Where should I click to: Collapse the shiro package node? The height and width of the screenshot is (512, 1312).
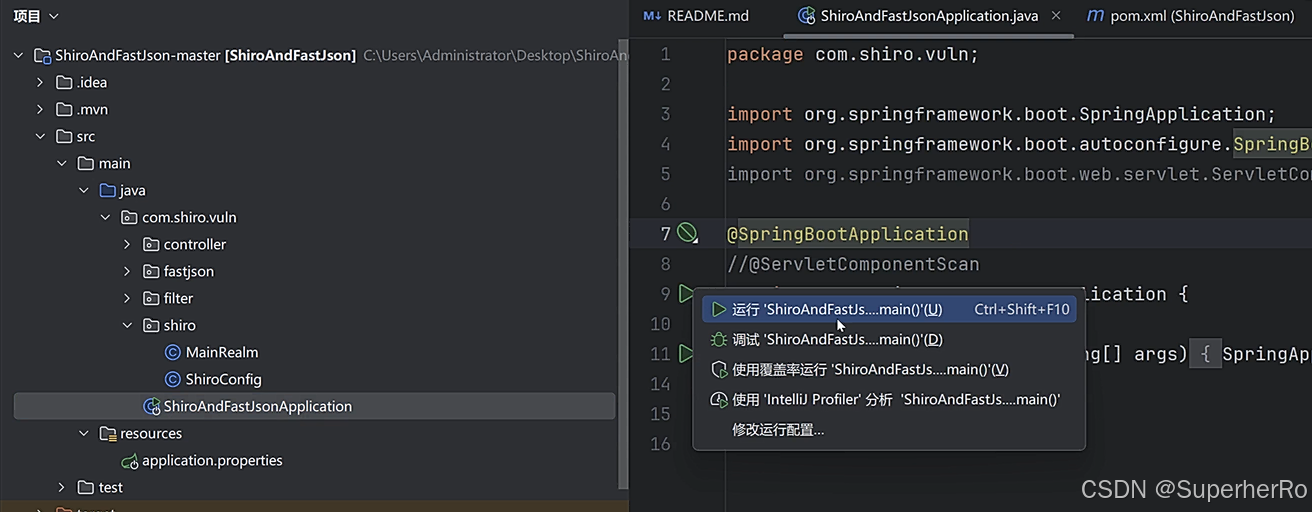[127, 325]
